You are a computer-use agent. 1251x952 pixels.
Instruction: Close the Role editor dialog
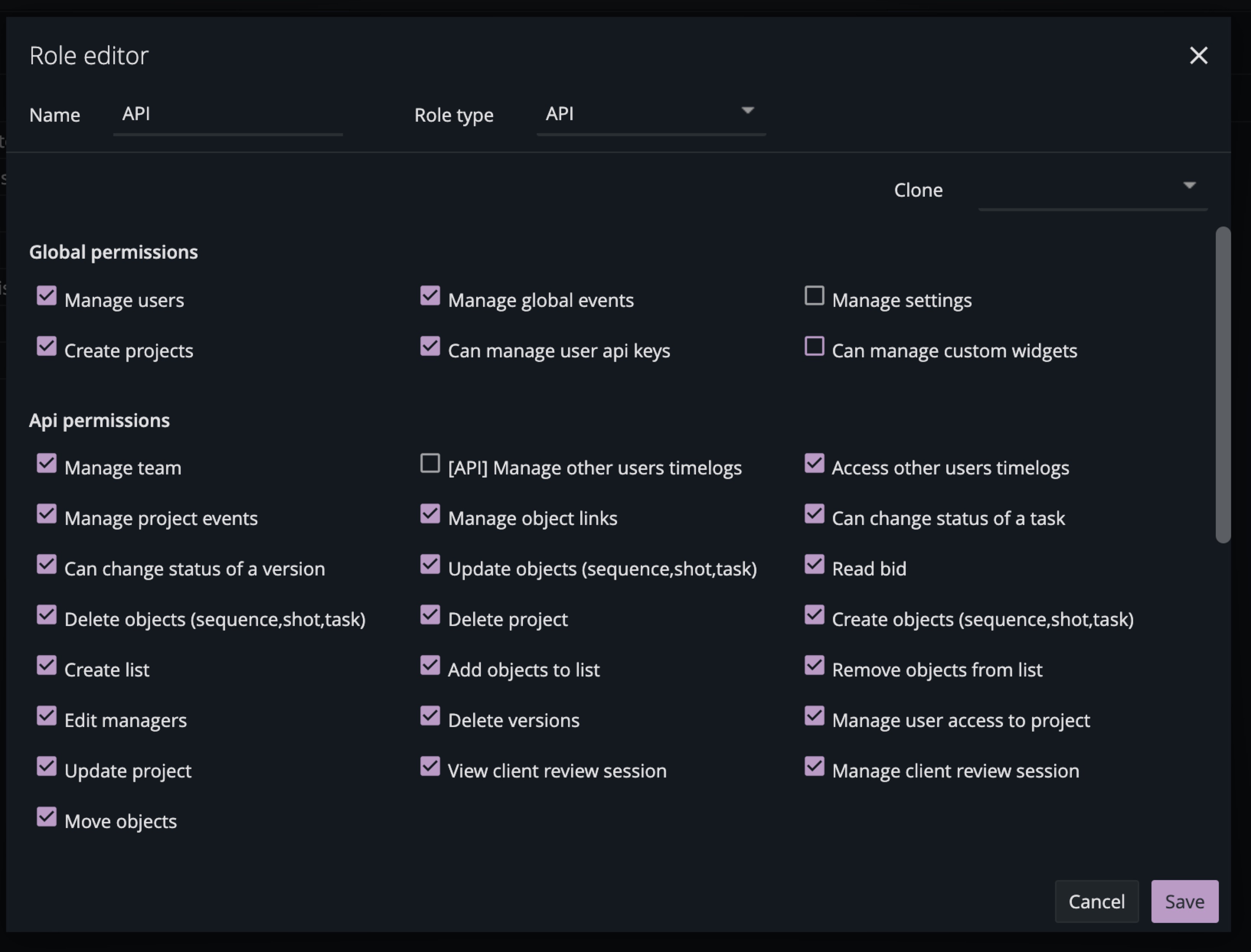1198,55
